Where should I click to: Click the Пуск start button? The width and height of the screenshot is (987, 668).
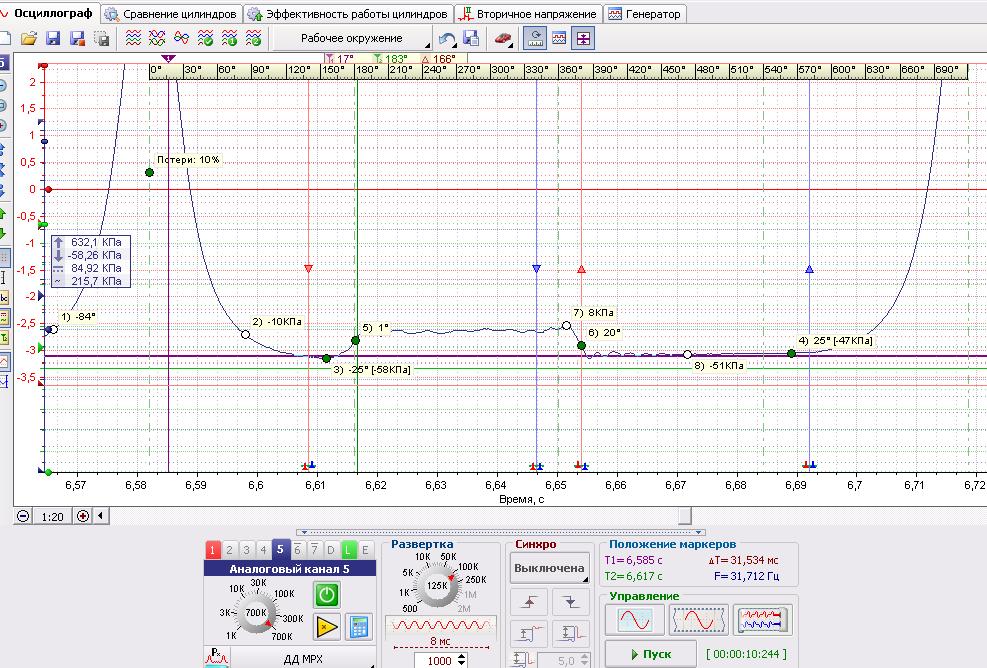650,654
